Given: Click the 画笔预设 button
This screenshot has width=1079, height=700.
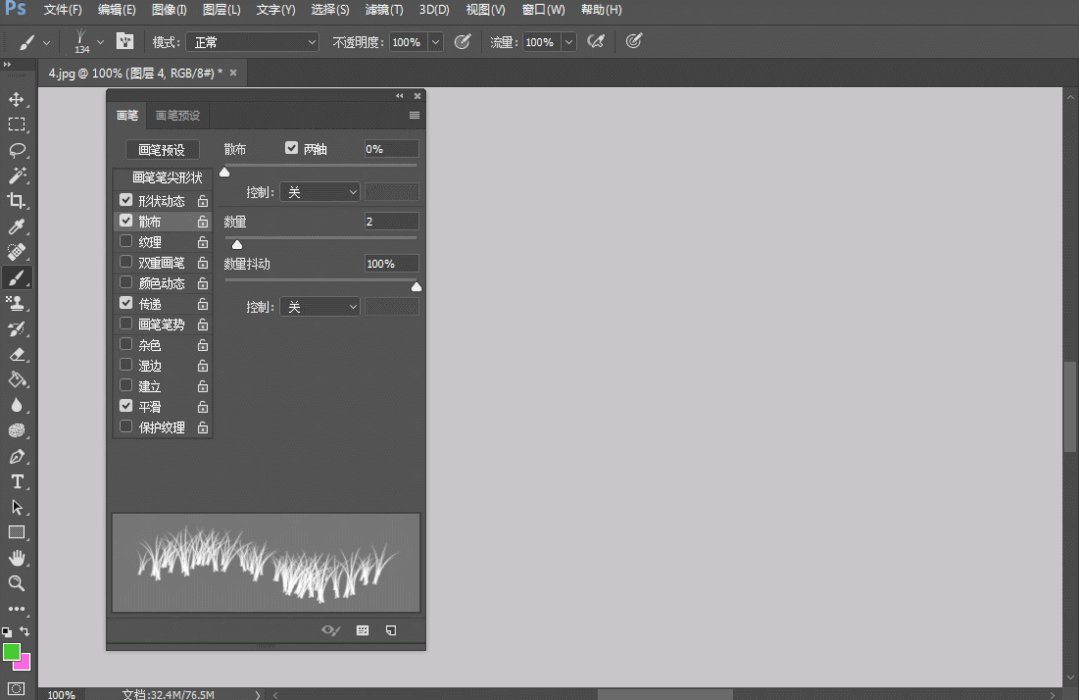Looking at the screenshot, I should (162, 150).
